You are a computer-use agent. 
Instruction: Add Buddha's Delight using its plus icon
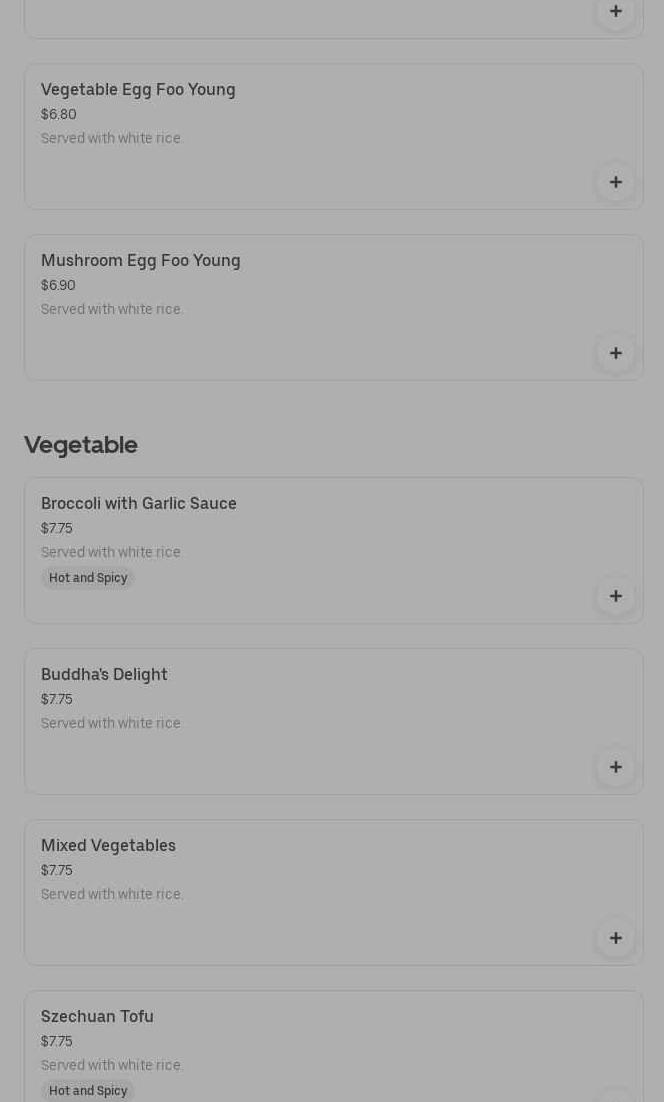615,767
